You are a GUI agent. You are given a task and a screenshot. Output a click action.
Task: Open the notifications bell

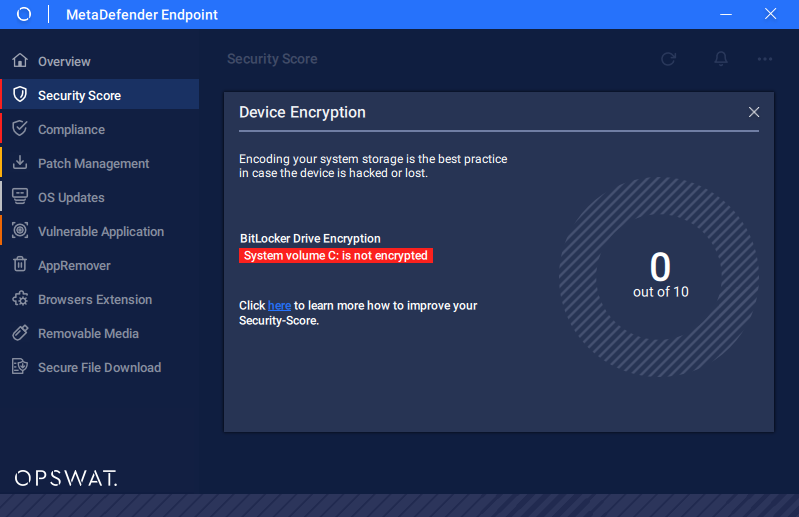[x=721, y=59]
